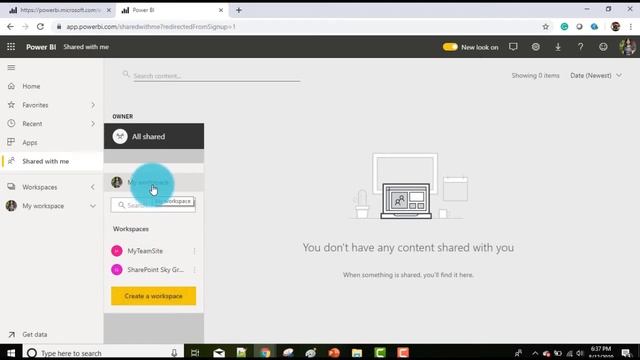Click the Get data link
This screenshot has width=640, height=360.
point(35,334)
